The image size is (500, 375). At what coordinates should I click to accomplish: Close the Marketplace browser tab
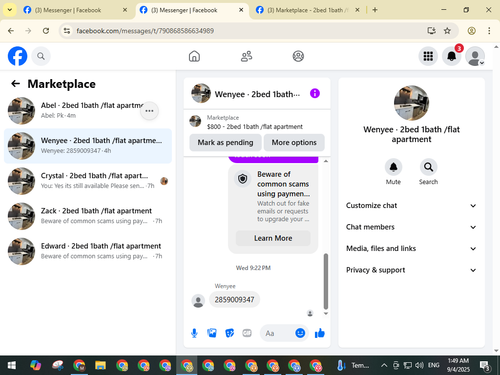point(357,10)
